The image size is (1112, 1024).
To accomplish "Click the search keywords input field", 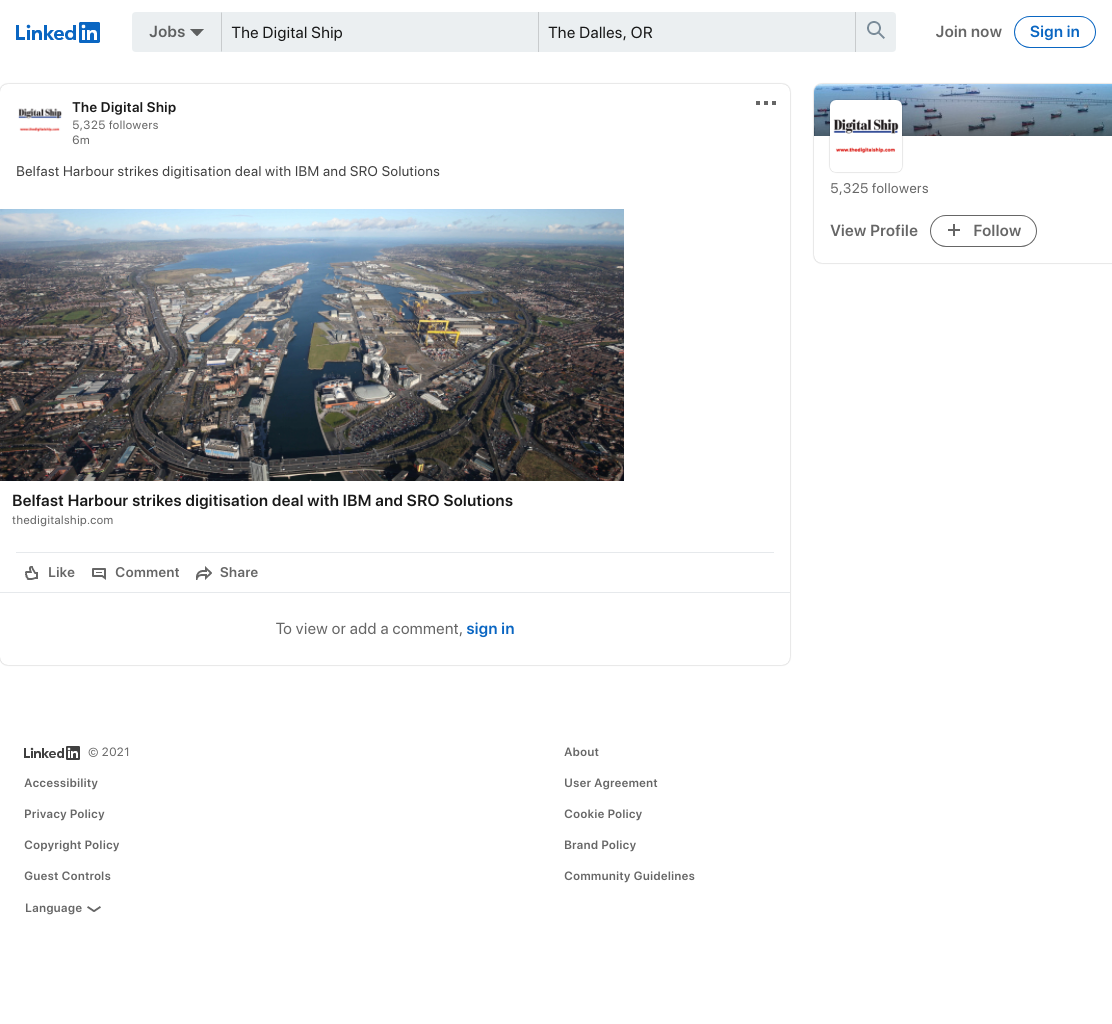I will [x=379, y=32].
